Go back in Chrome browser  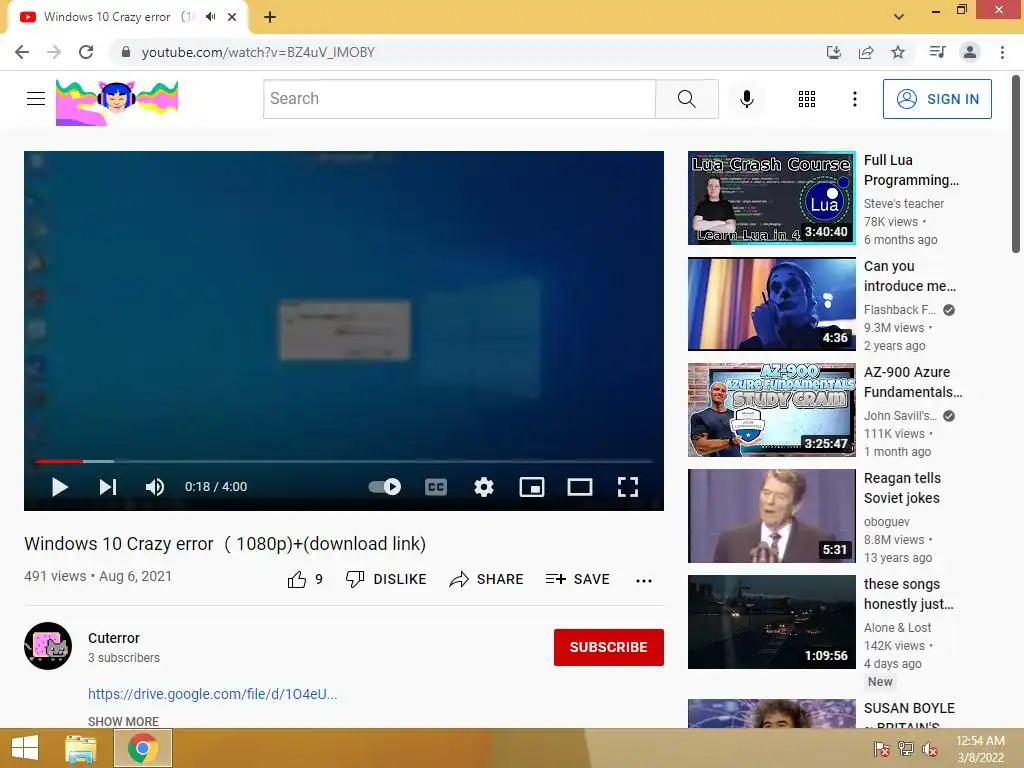[x=22, y=52]
